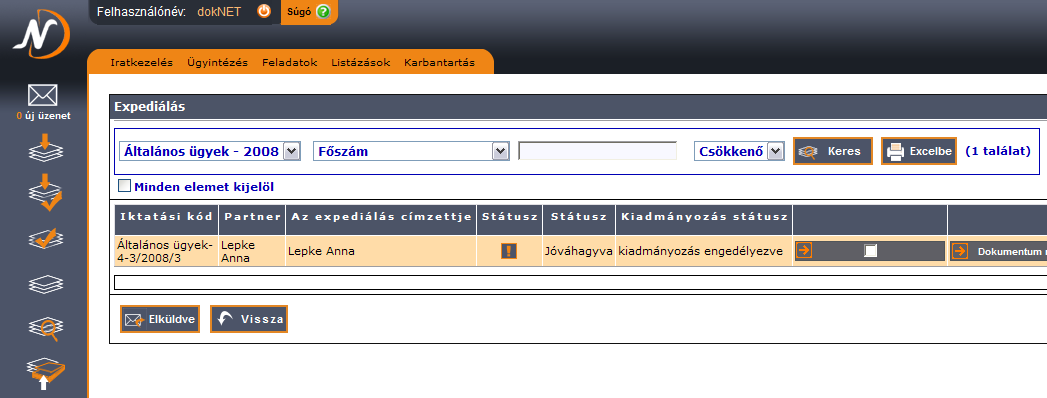Open the Feladatok menu

click(x=289, y=63)
